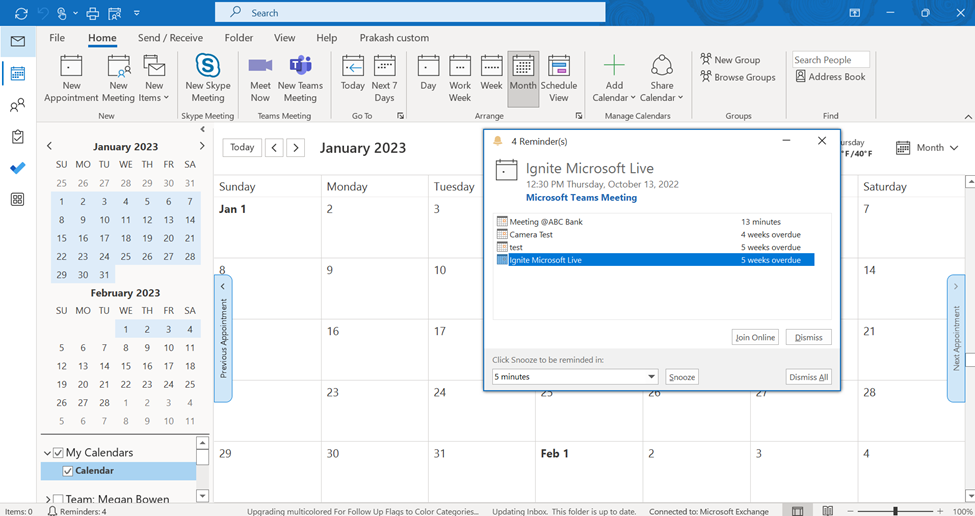Create a New Meeting
975x516 pixels.
[118, 78]
